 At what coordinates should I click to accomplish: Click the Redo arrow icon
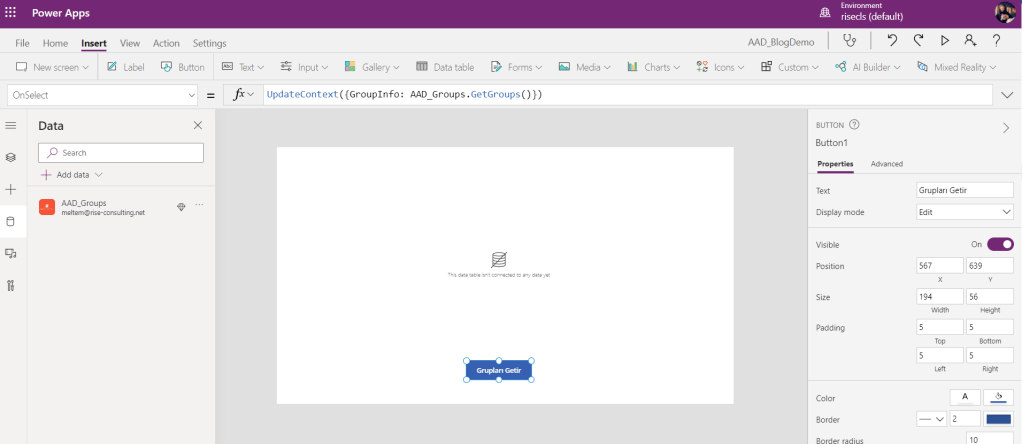[x=918, y=41]
